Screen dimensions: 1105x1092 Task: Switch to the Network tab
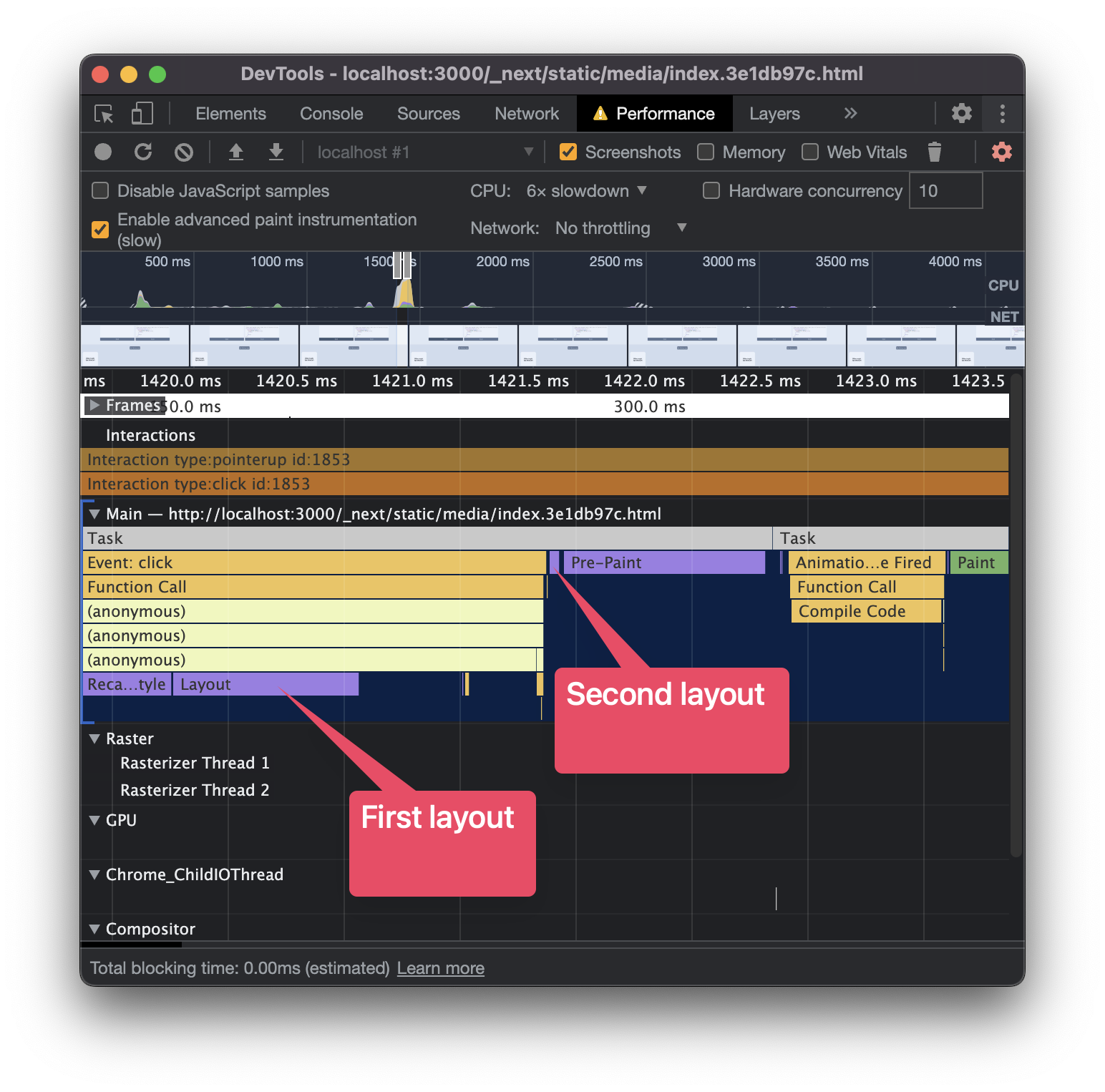(x=527, y=113)
